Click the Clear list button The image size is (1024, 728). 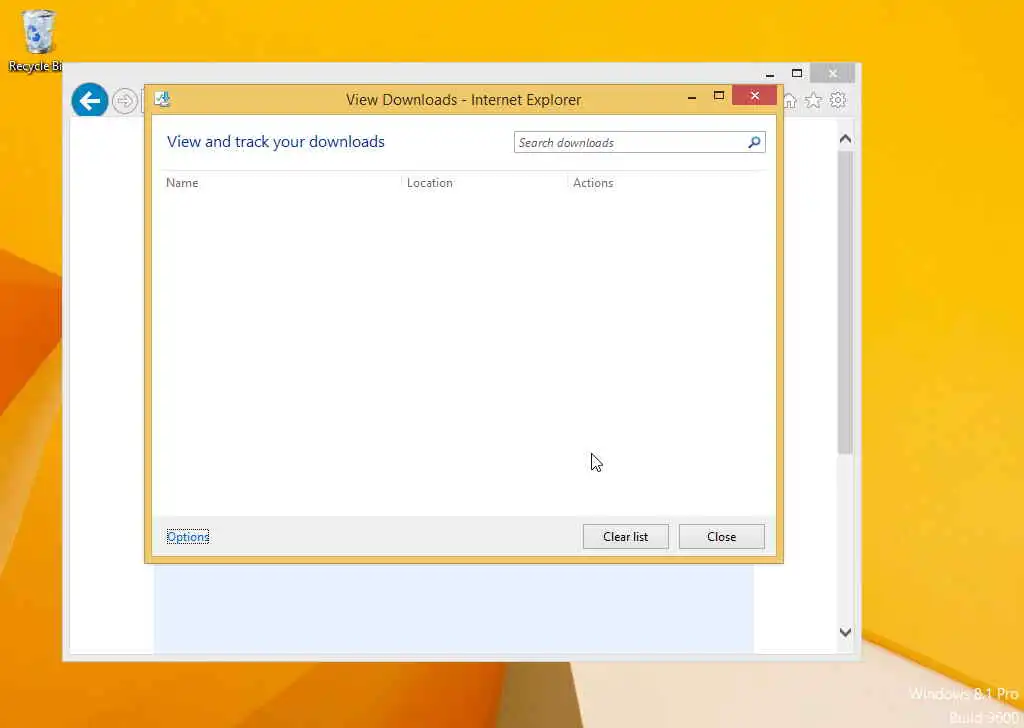tap(626, 537)
